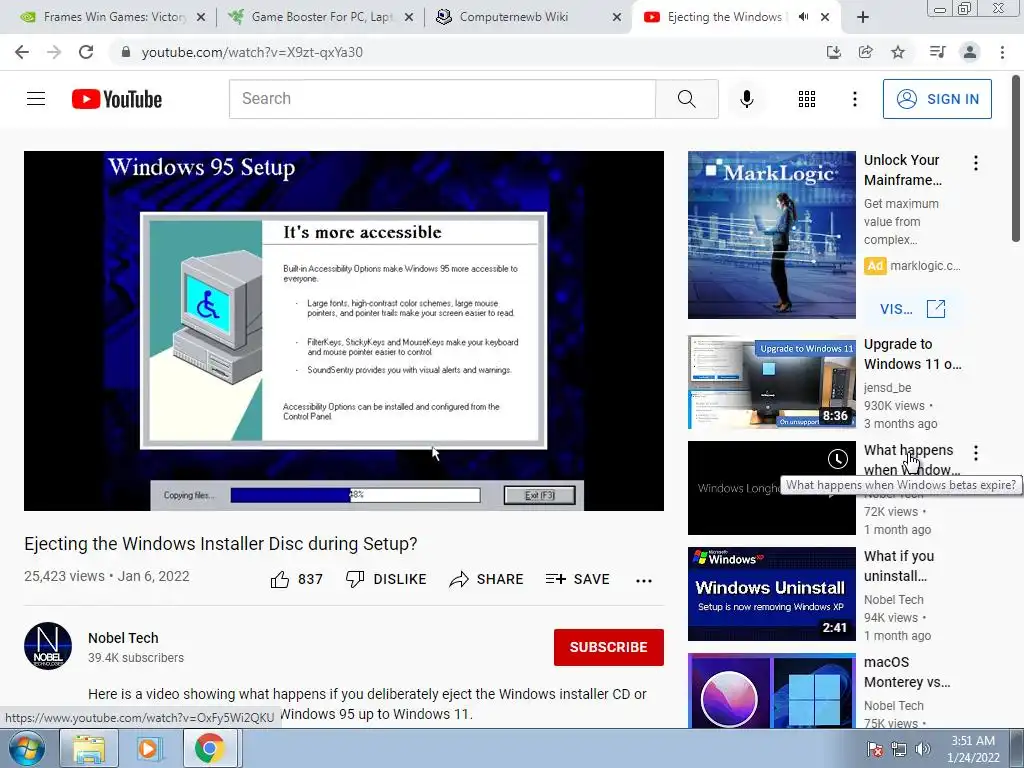Add Windows betas video to Watch later
This screenshot has width=1024, height=768.
coord(837,459)
